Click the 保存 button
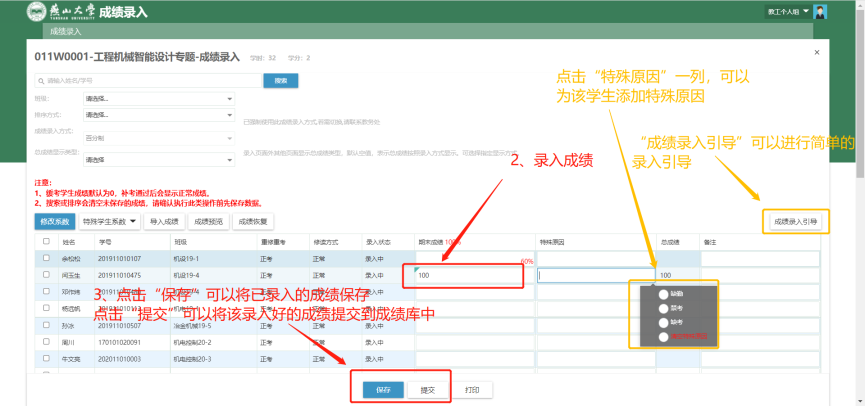Viewport: 865px width, 406px height. 382,390
